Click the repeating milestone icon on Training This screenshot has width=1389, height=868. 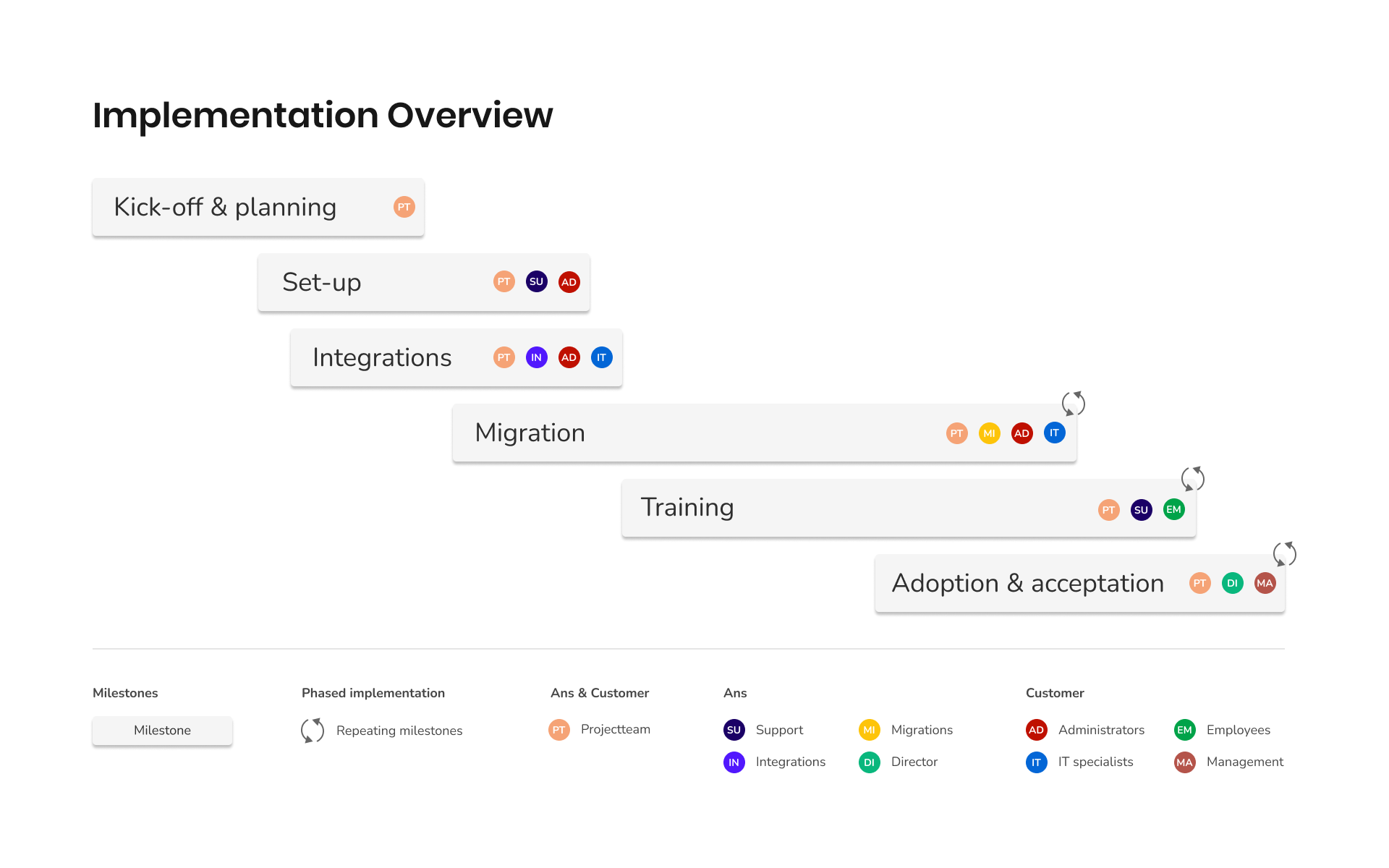1193,478
